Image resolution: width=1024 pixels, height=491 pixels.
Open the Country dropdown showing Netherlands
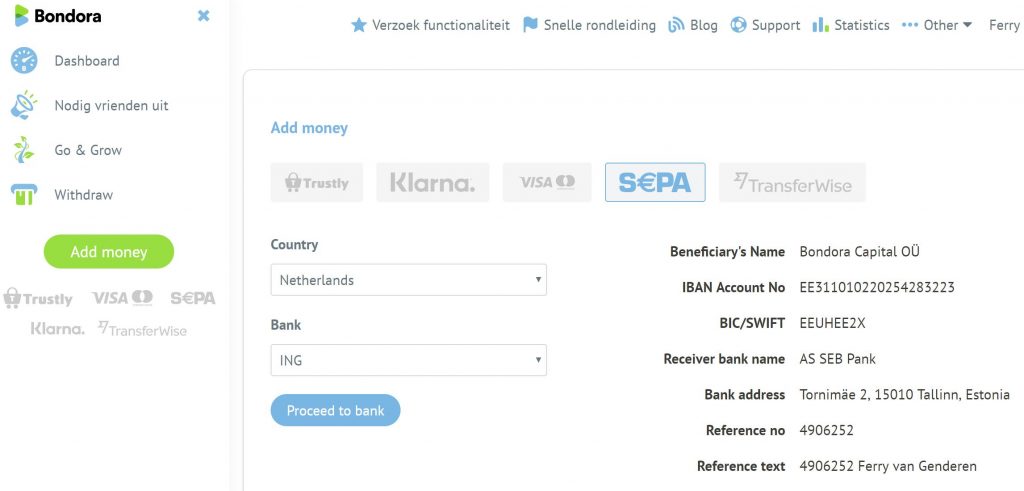pos(408,280)
